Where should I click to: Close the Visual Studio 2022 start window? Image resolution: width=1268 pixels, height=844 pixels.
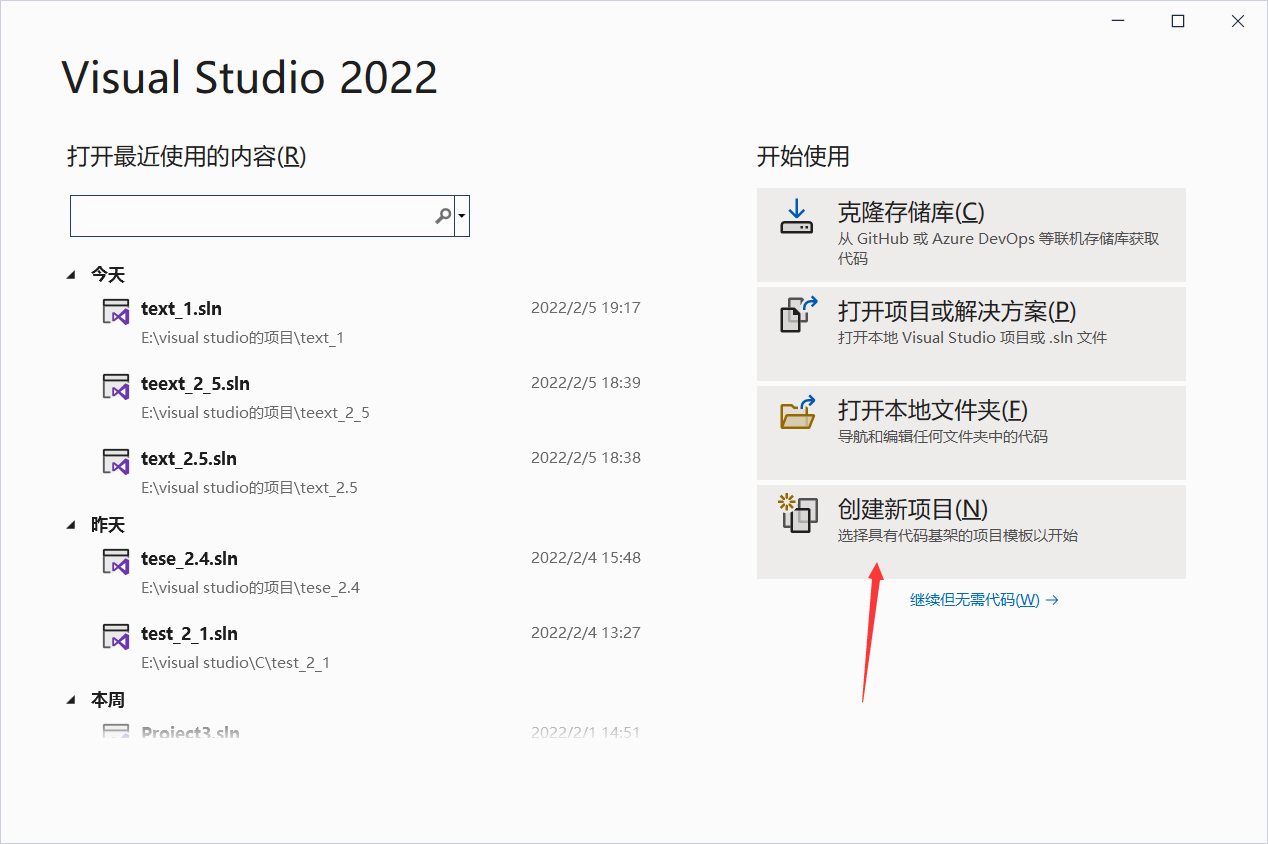coord(1238,21)
